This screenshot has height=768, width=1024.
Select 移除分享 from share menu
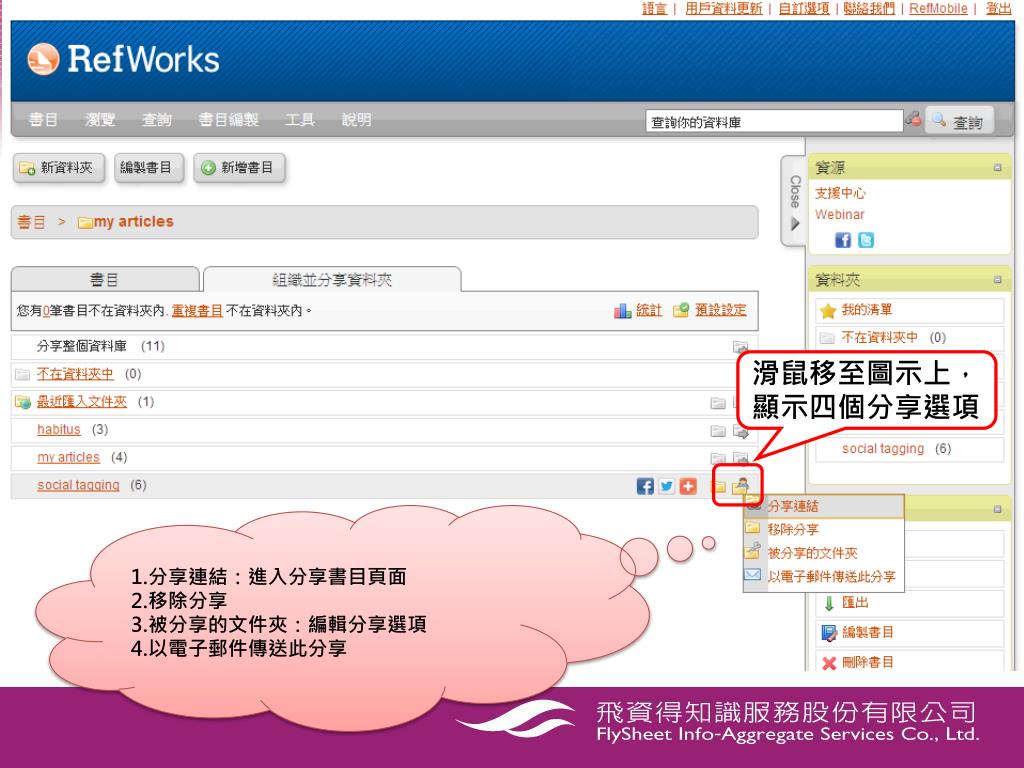tap(824, 530)
